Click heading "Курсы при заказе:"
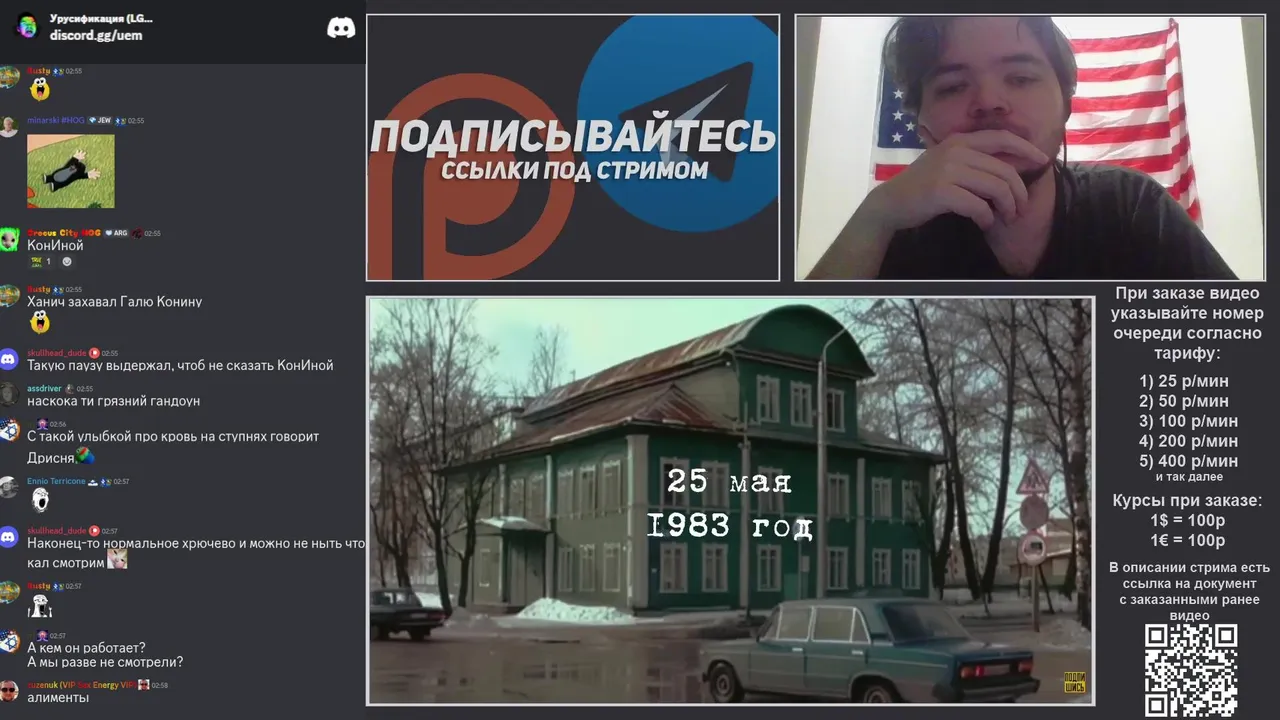 1188,501
